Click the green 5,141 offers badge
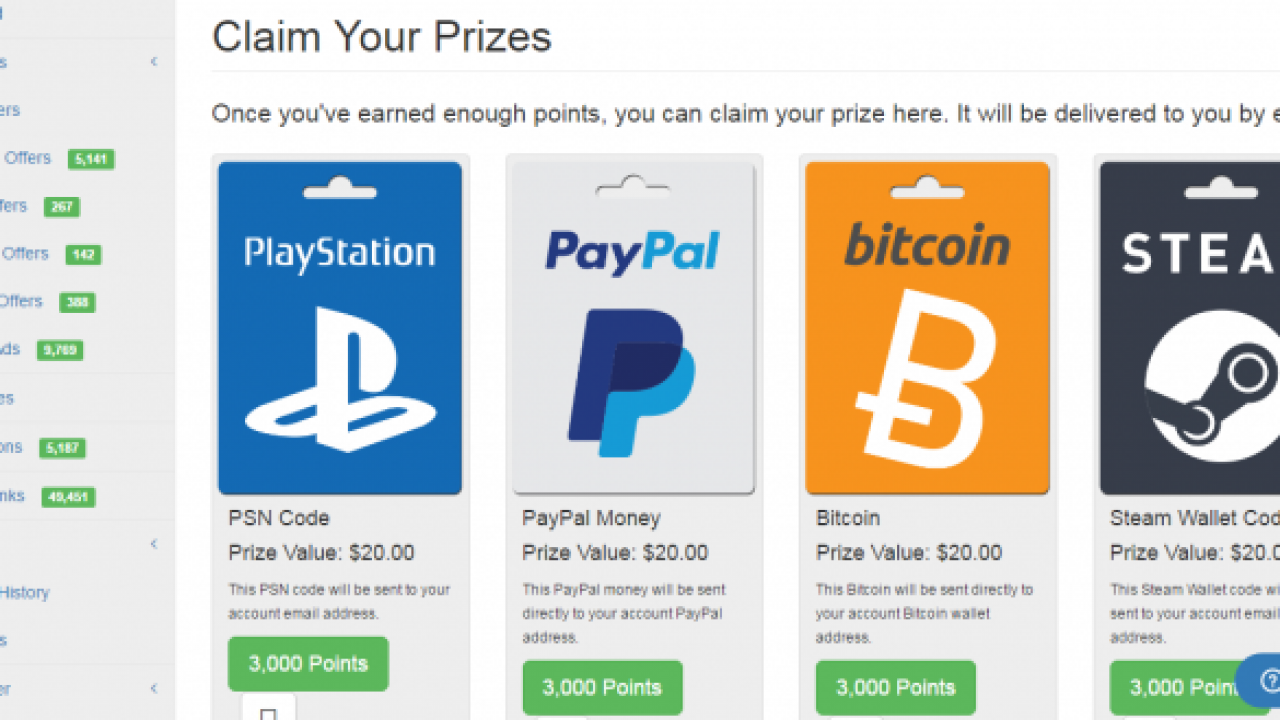This screenshot has width=1280, height=720. pos(91,159)
